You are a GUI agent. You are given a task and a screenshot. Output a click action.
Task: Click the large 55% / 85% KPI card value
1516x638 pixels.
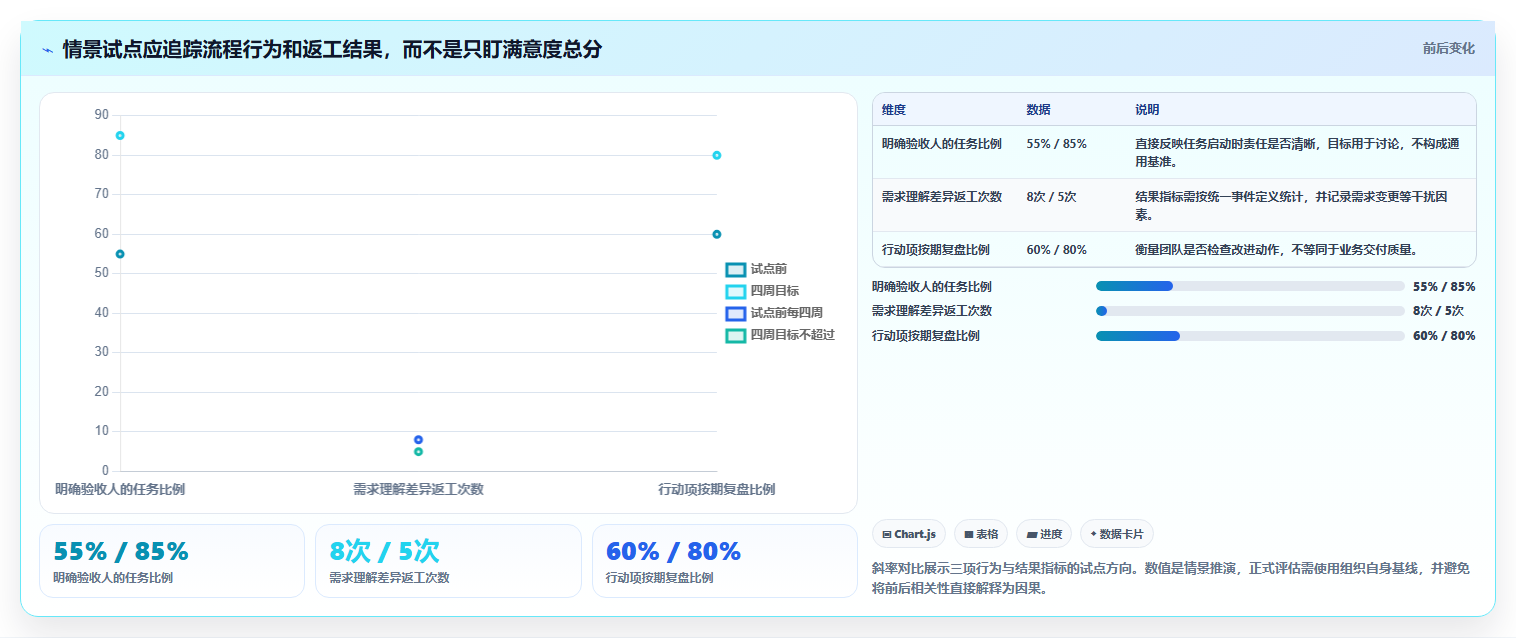pos(121,551)
